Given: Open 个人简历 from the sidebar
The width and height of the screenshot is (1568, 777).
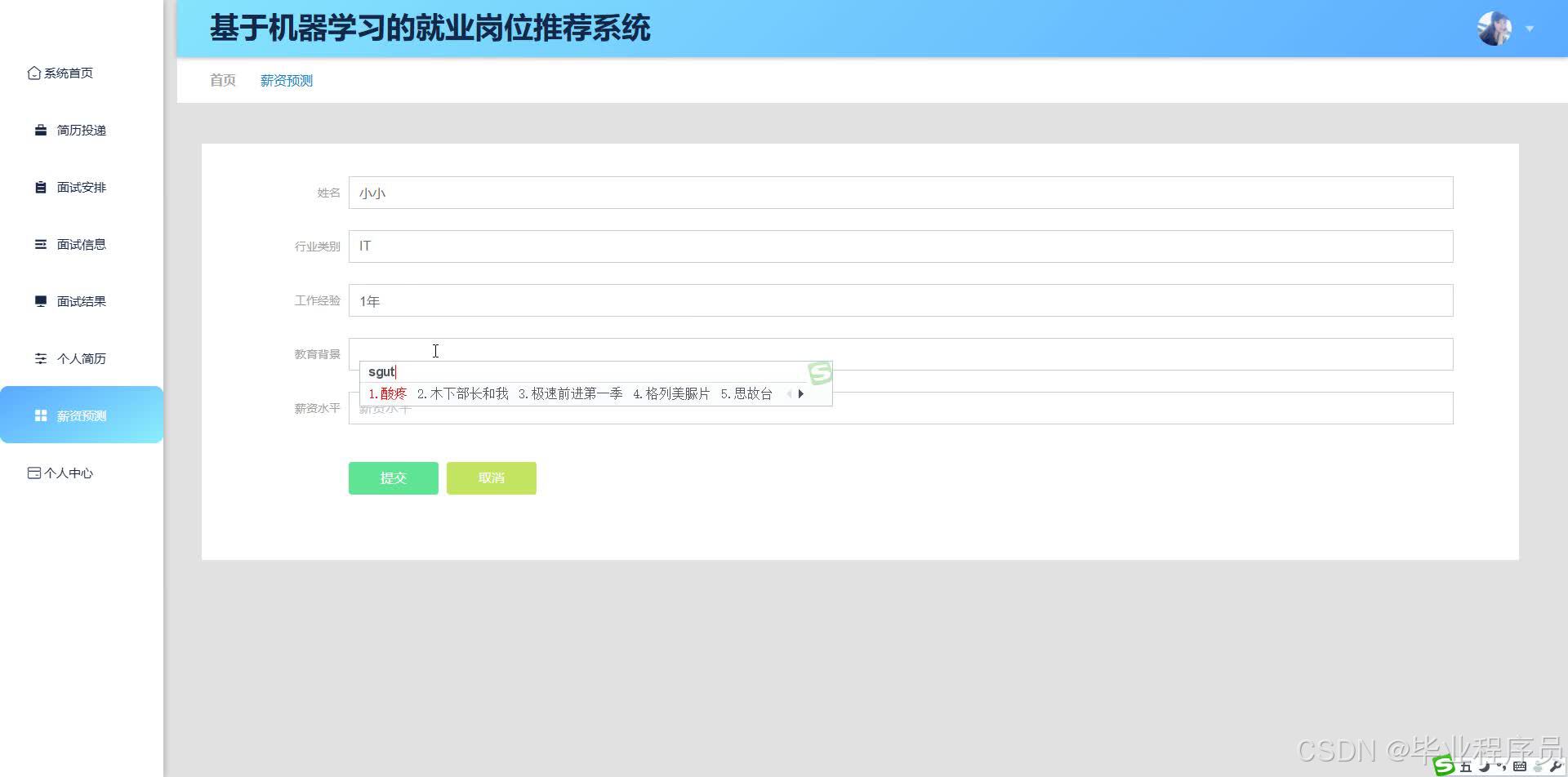Looking at the screenshot, I should click(x=82, y=359).
